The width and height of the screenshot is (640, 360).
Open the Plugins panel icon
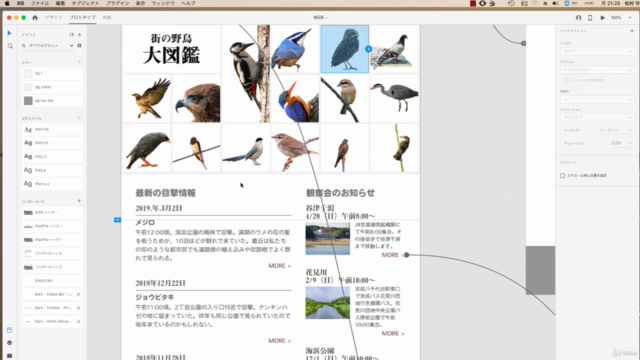pos(9,356)
